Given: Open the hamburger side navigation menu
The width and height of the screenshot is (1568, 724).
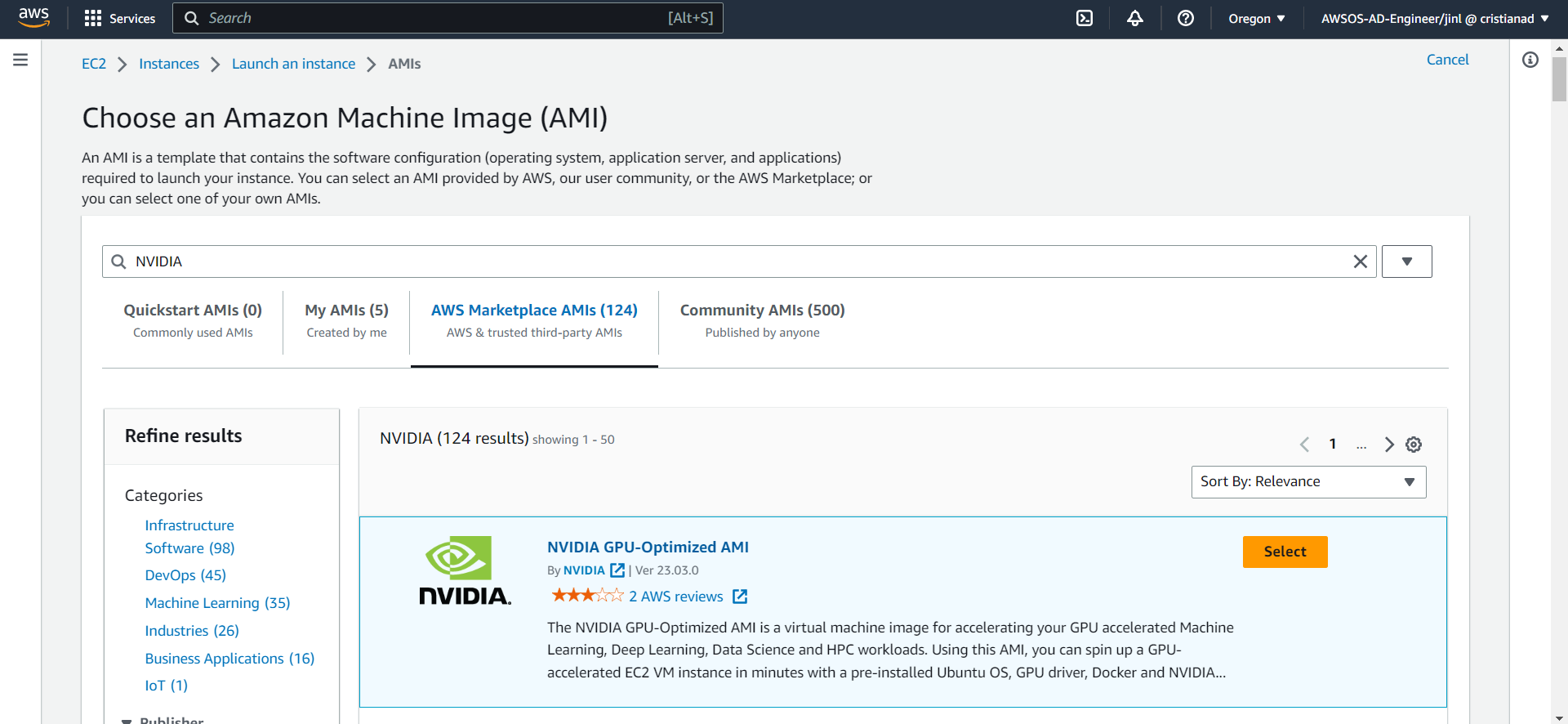Looking at the screenshot, I should pos(20,60).
